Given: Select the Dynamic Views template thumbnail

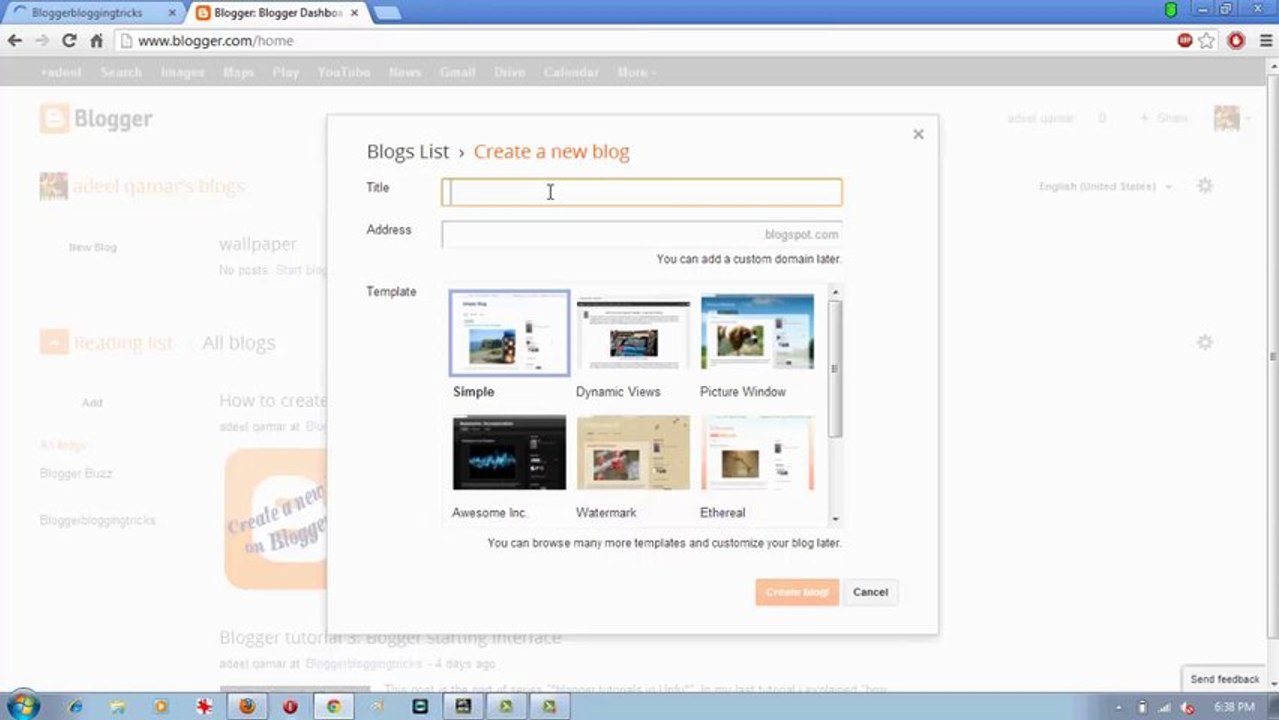Looking at the screenshot, I should [x=633, y=333].
